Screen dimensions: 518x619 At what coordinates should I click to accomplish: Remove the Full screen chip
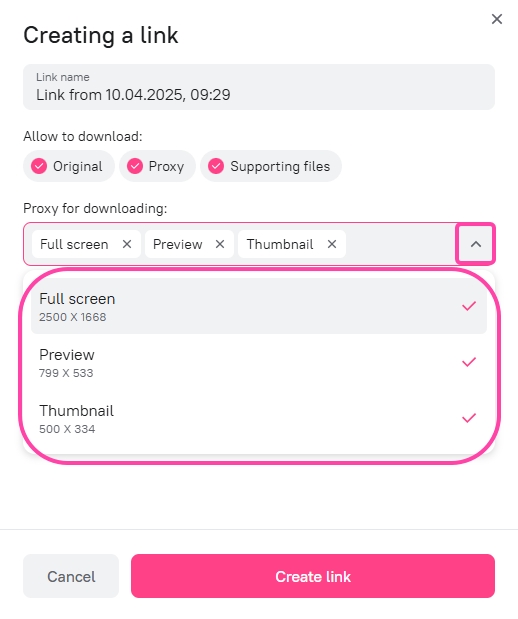127,244
